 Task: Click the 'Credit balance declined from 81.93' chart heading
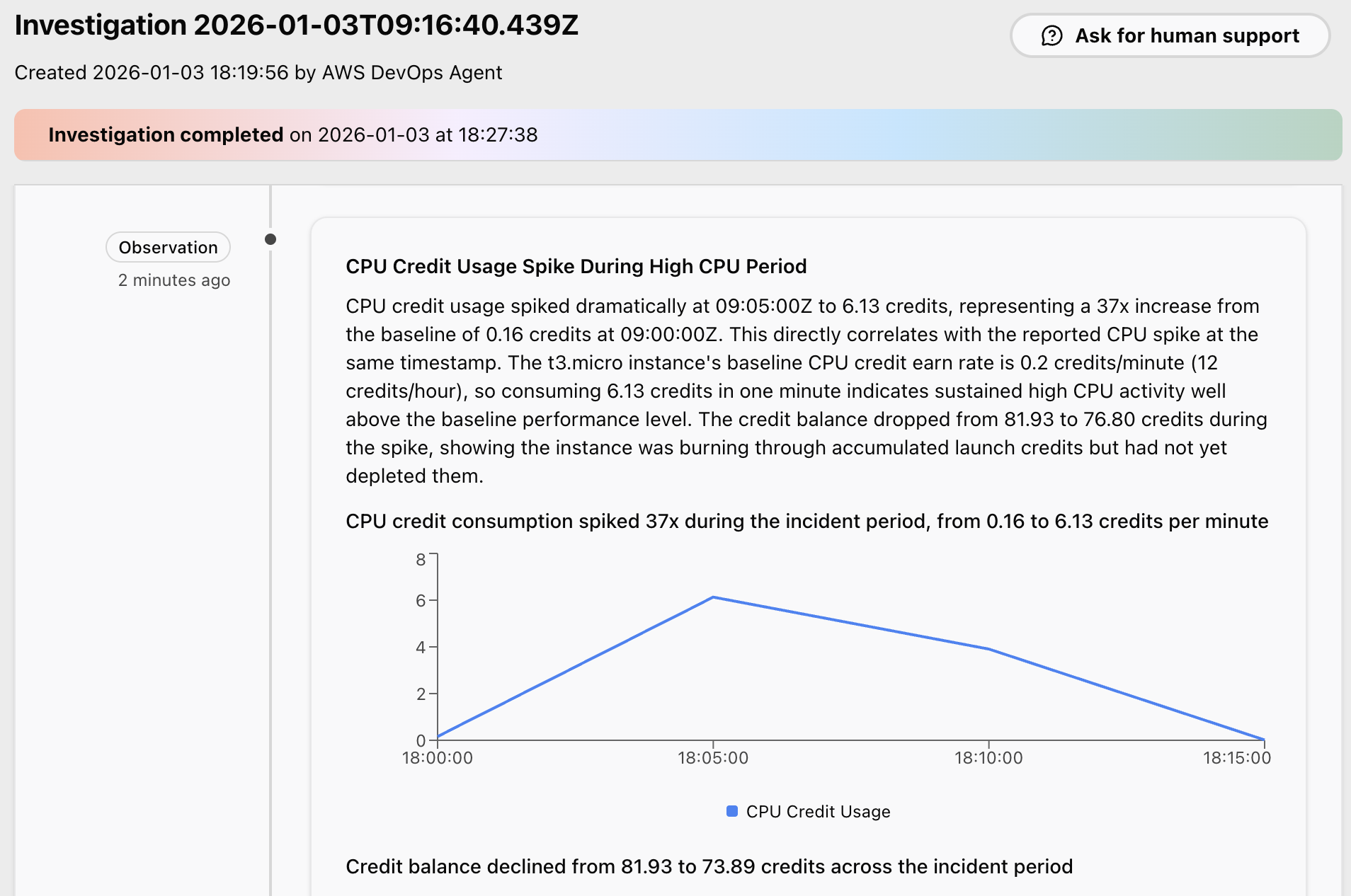709,866
